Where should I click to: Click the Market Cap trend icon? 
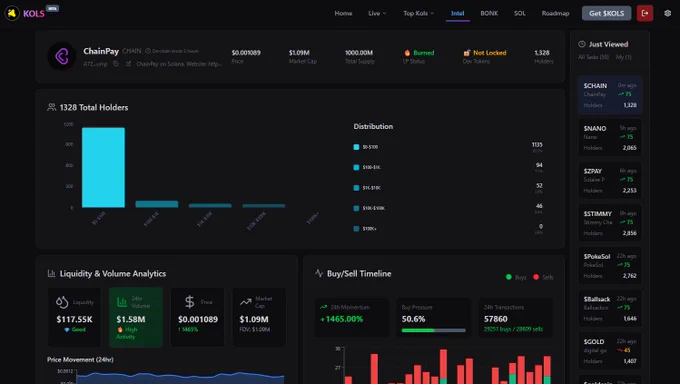pos(245,302)
